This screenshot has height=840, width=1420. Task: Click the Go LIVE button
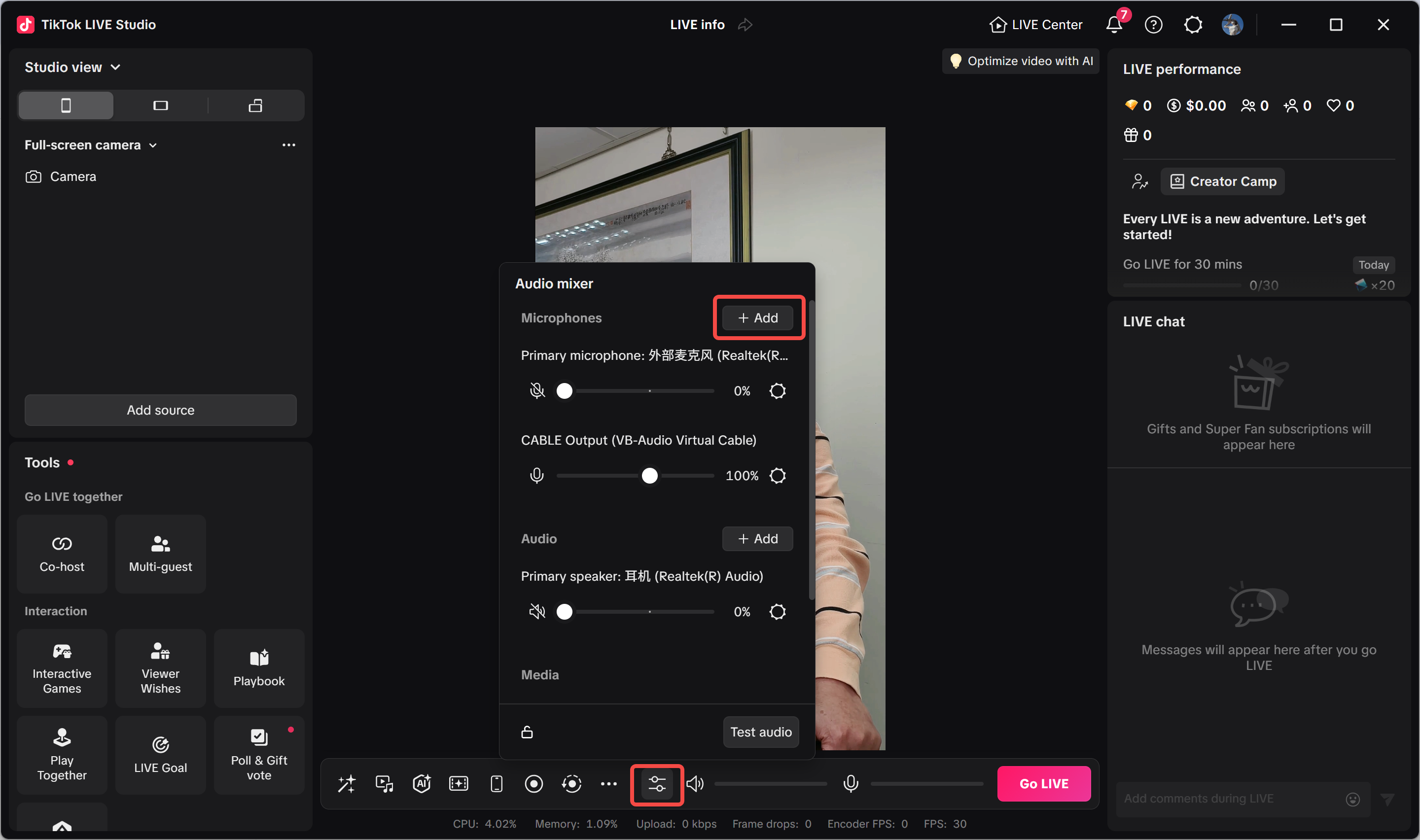pos(1044,784)
